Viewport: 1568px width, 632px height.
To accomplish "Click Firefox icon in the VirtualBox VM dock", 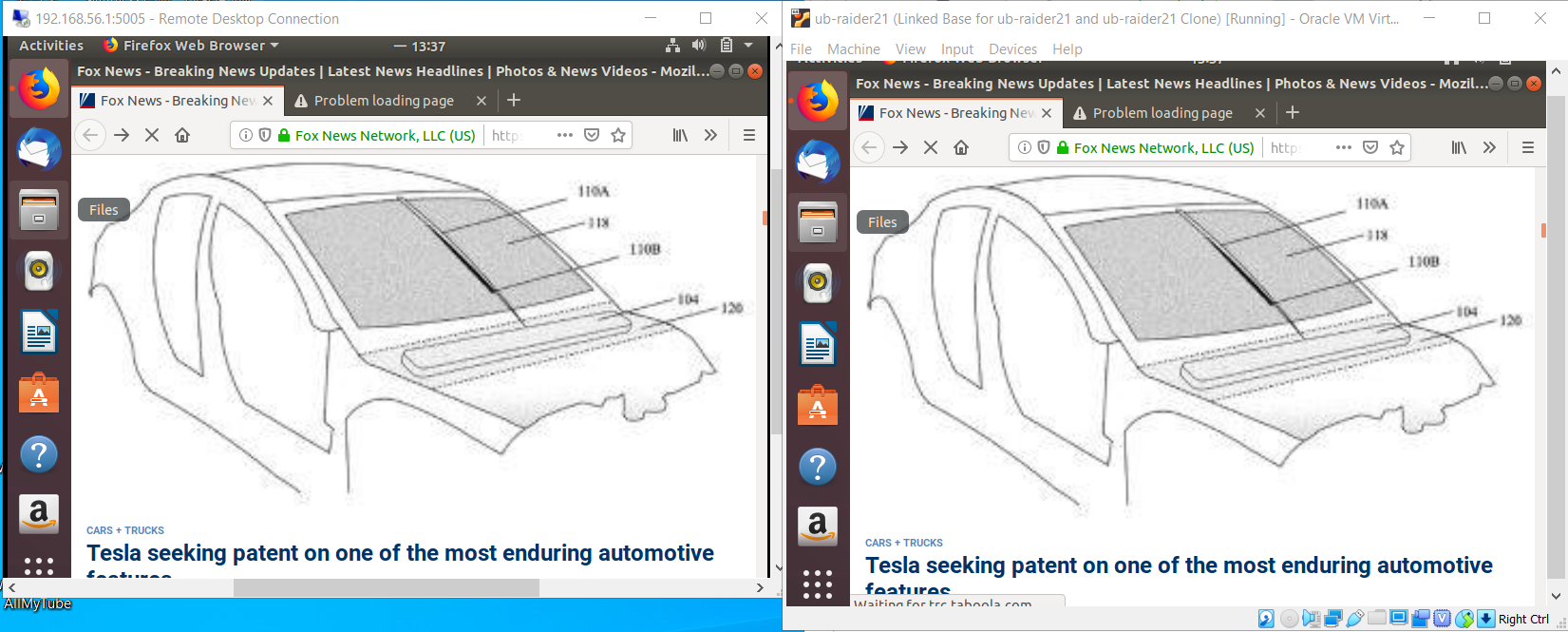I will tap(818, 102).
